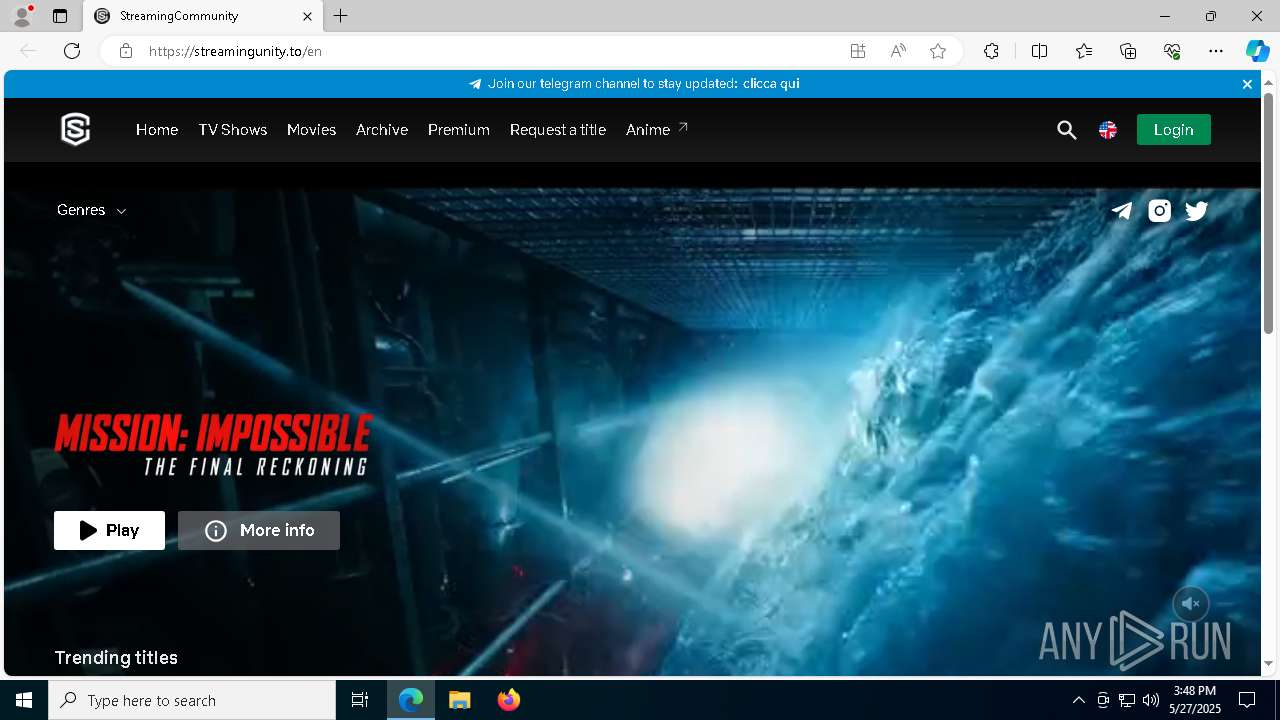The height and width of the screenshot is (720, 1280).
Task: Add this page to favorites star
Action: [938, 51]
